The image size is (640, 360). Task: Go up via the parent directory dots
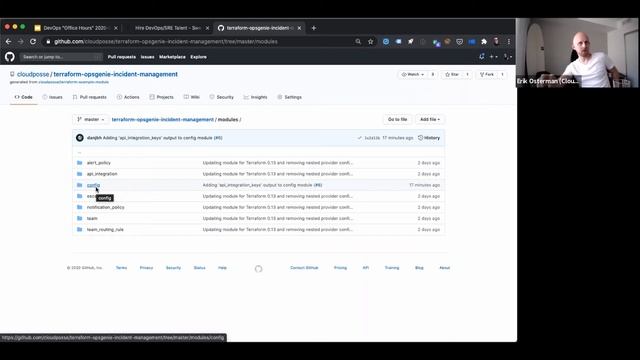80,153
